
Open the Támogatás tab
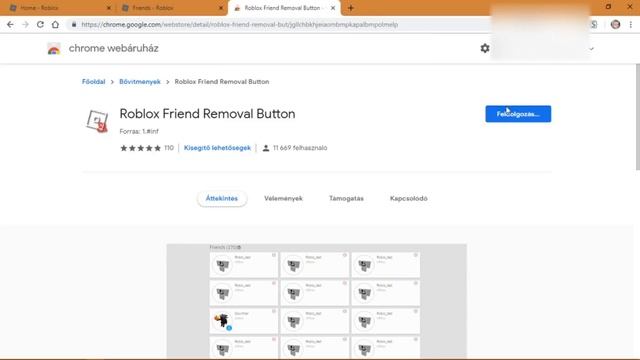point(346,198)
